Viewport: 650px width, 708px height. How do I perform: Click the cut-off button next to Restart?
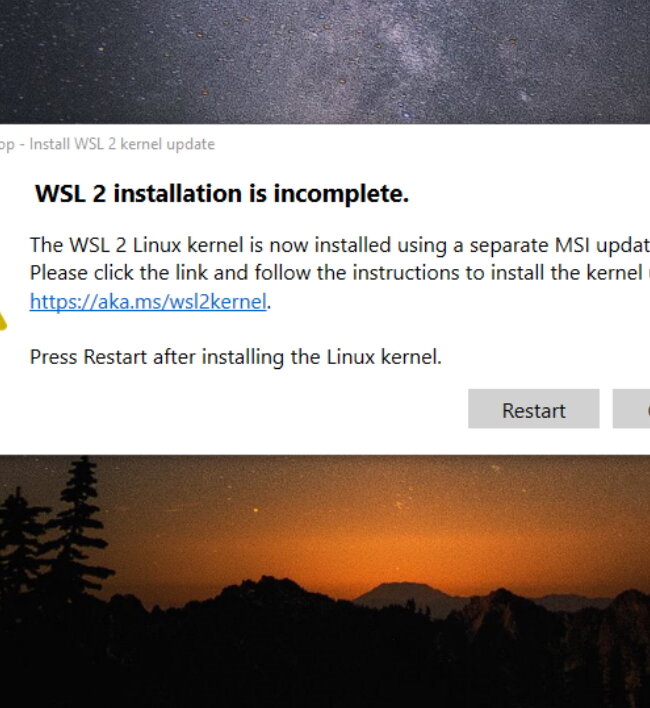click(x=631, y=409)
